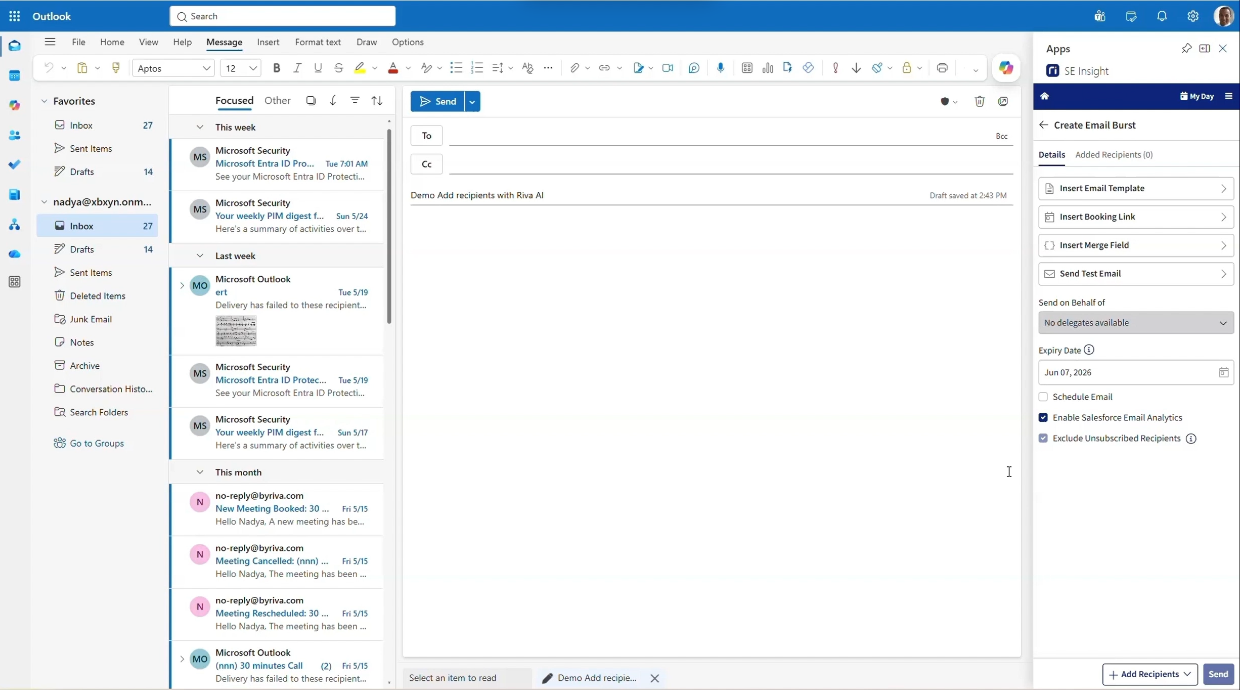Image resolution: width=1240 pixels, height=690 pixels.
Task: Collapse the This week message group
Action: coord(200,127)
